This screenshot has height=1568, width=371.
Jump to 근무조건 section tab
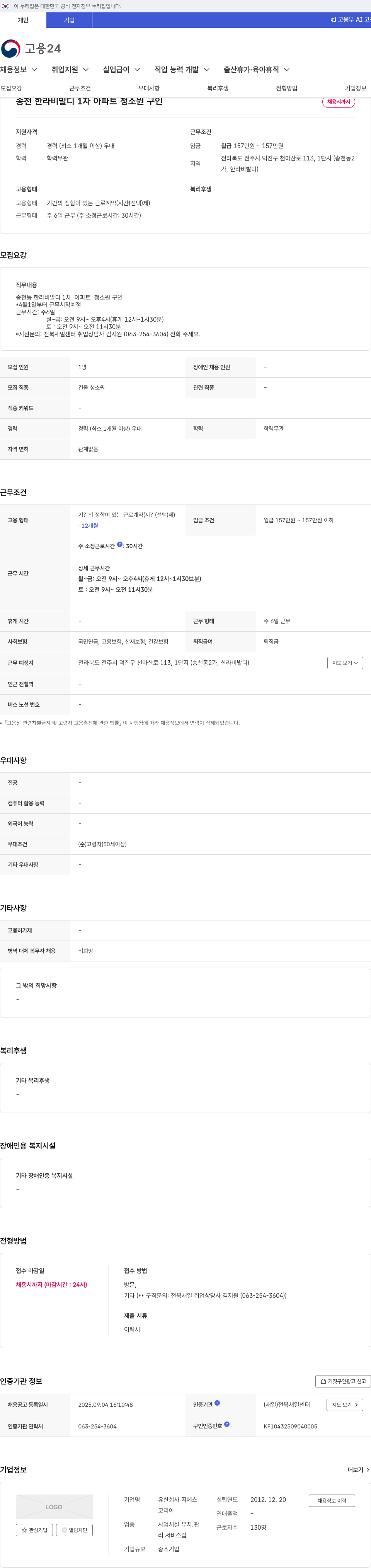click(80, 88)
